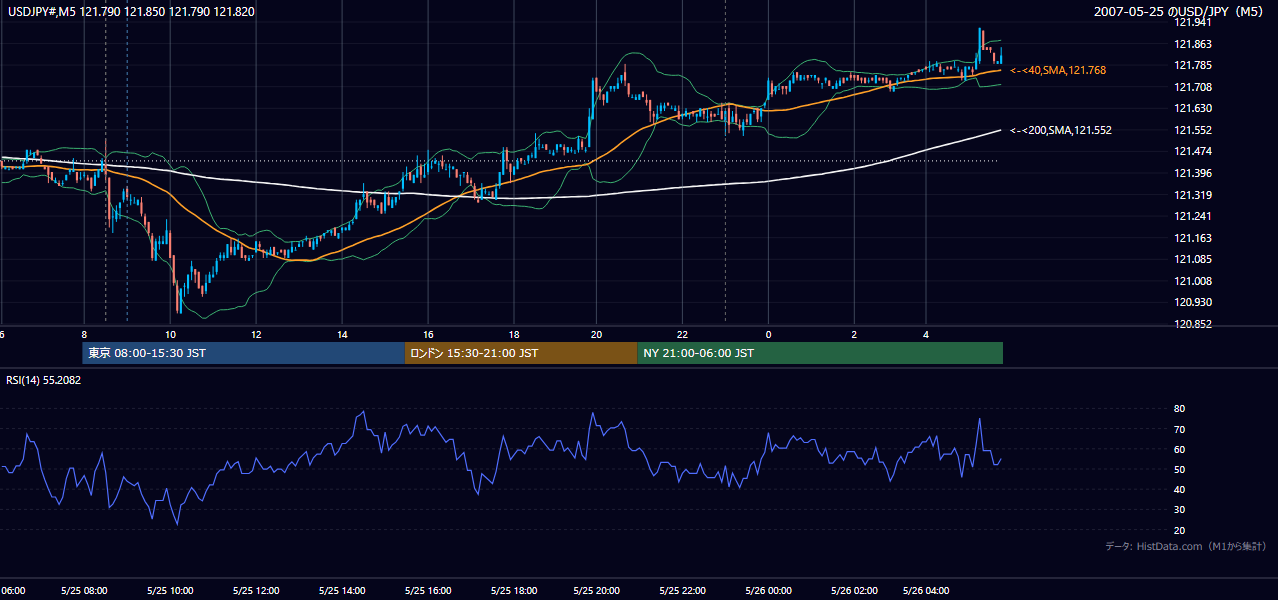Click the 121.319 price axis label
The image size is (1278, 600).
click(1193, 195)
